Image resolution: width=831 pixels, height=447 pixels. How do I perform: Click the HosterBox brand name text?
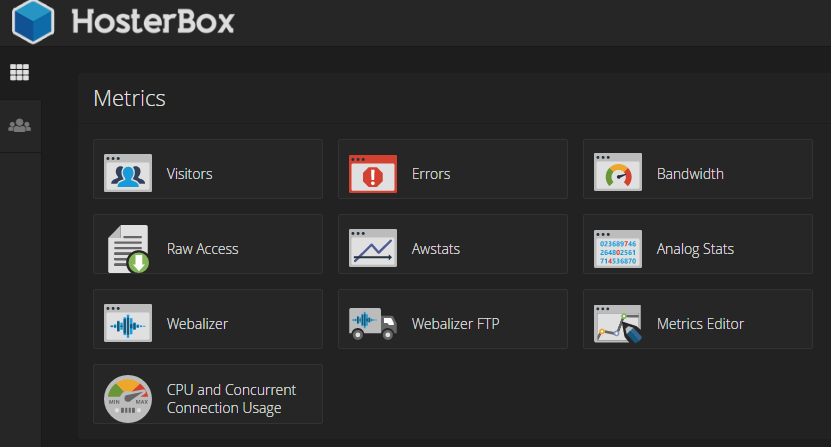click(x=153, y=22)
